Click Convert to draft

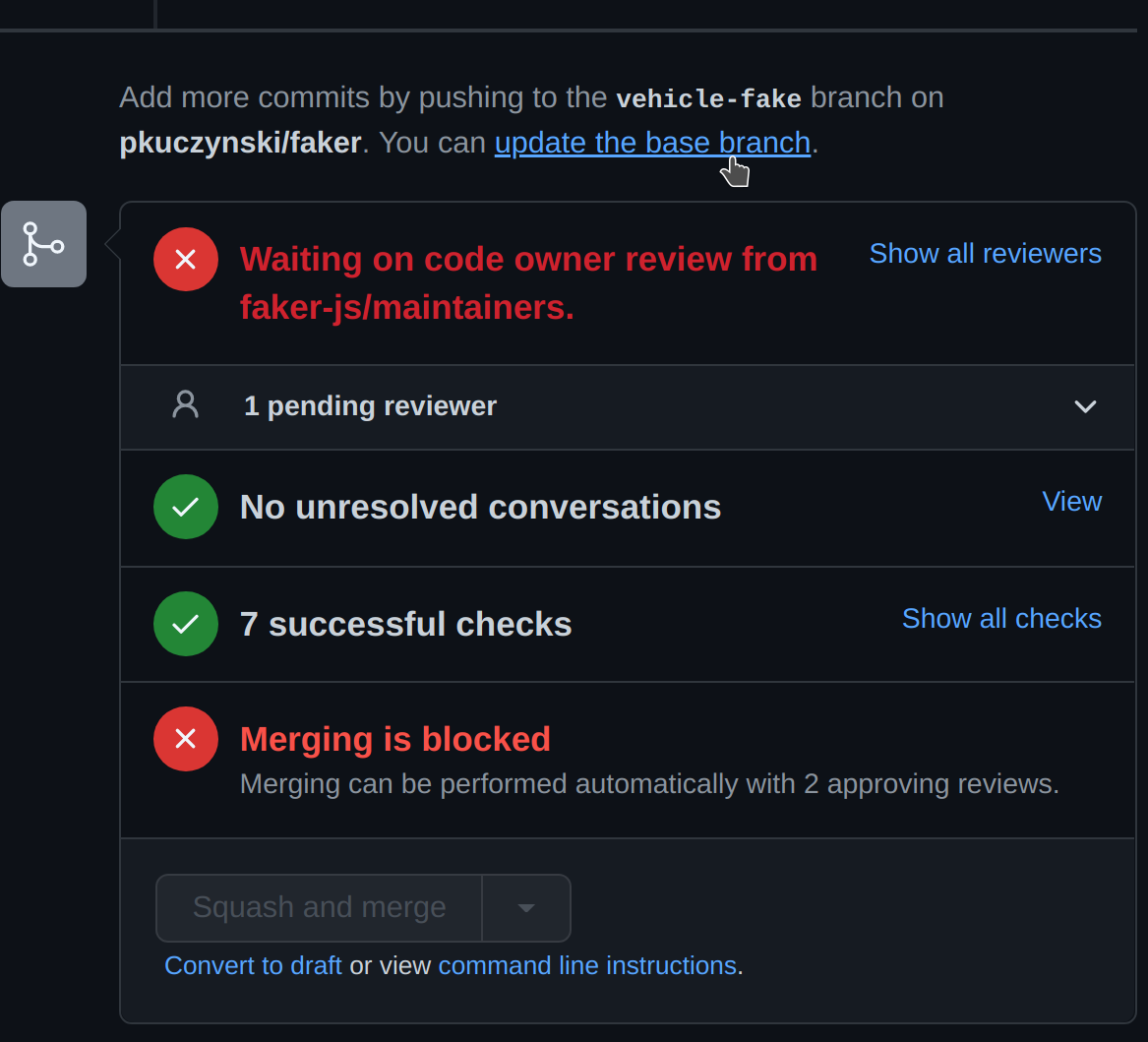click(253, 965)
